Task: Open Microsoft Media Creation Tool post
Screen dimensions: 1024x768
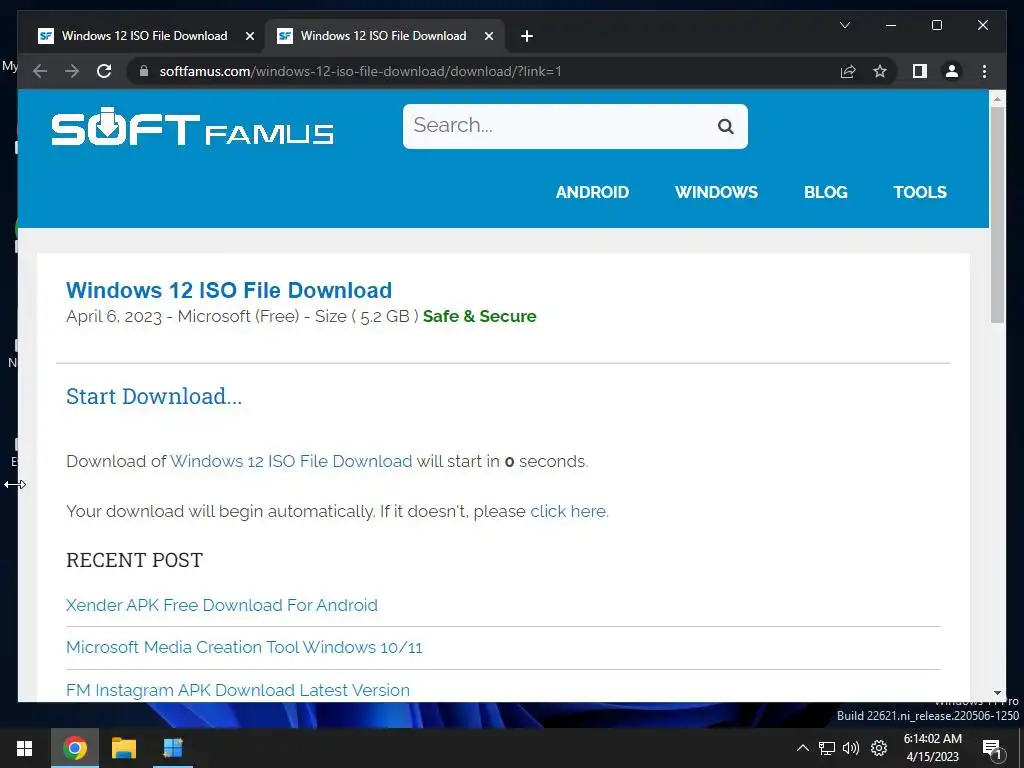Action: (244, 647)
